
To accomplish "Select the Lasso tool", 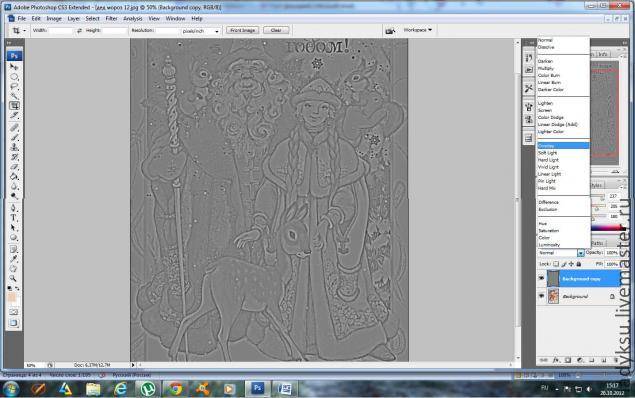I will click(x=14, y=86).
